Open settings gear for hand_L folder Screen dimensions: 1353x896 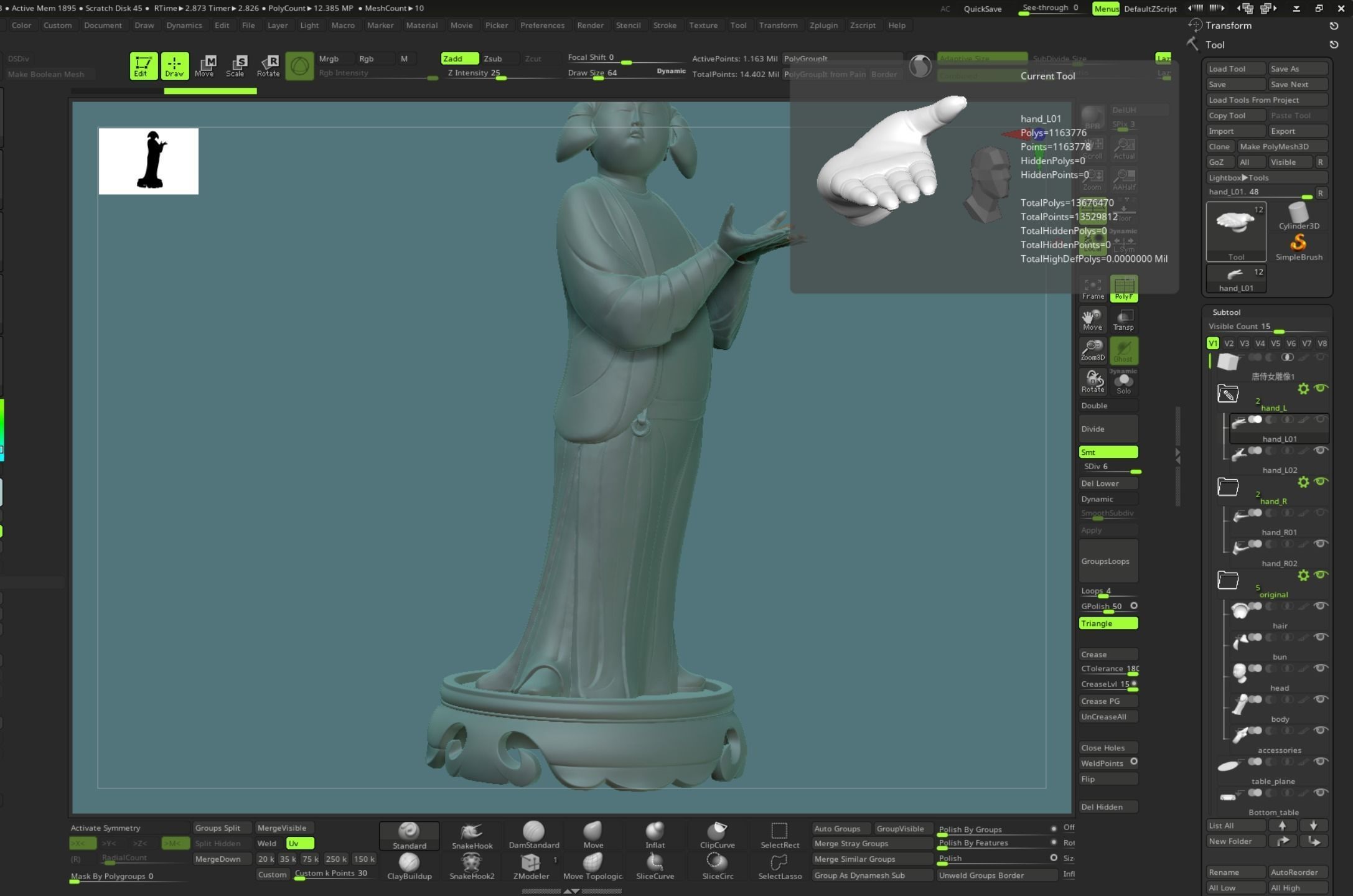coord(1303,389)
